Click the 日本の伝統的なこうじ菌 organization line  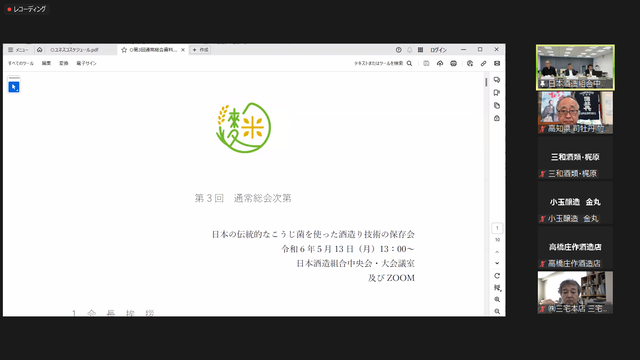click(x=313, y=234)
